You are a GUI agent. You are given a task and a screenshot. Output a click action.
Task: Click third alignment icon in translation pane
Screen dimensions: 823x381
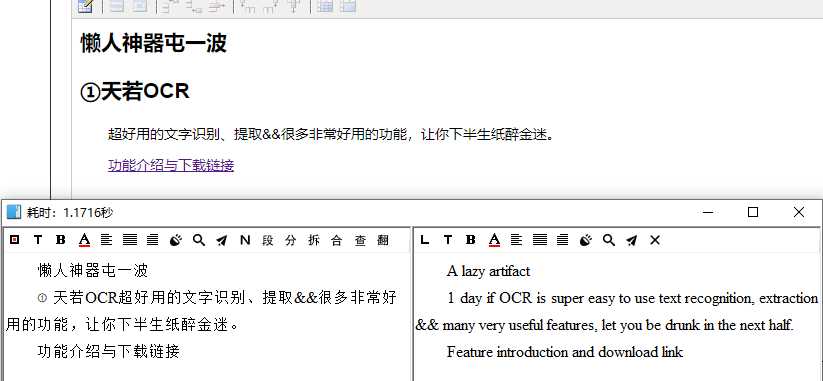tap(562, 240)
